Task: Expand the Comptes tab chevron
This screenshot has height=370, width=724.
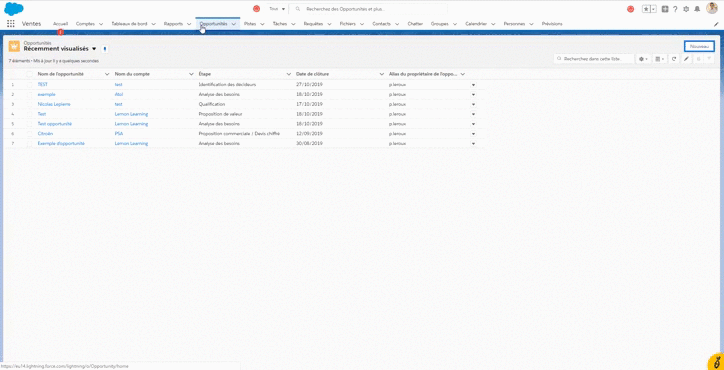Action: [101, 24]
